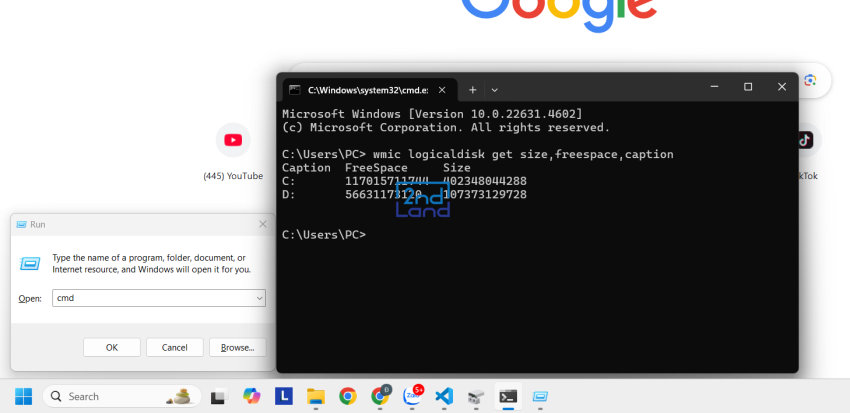Image resolution: width=850 pixels, height=413 pixels.
Task: Click the wmic logicaldisk command text
Action: click(x=523, y=154)
